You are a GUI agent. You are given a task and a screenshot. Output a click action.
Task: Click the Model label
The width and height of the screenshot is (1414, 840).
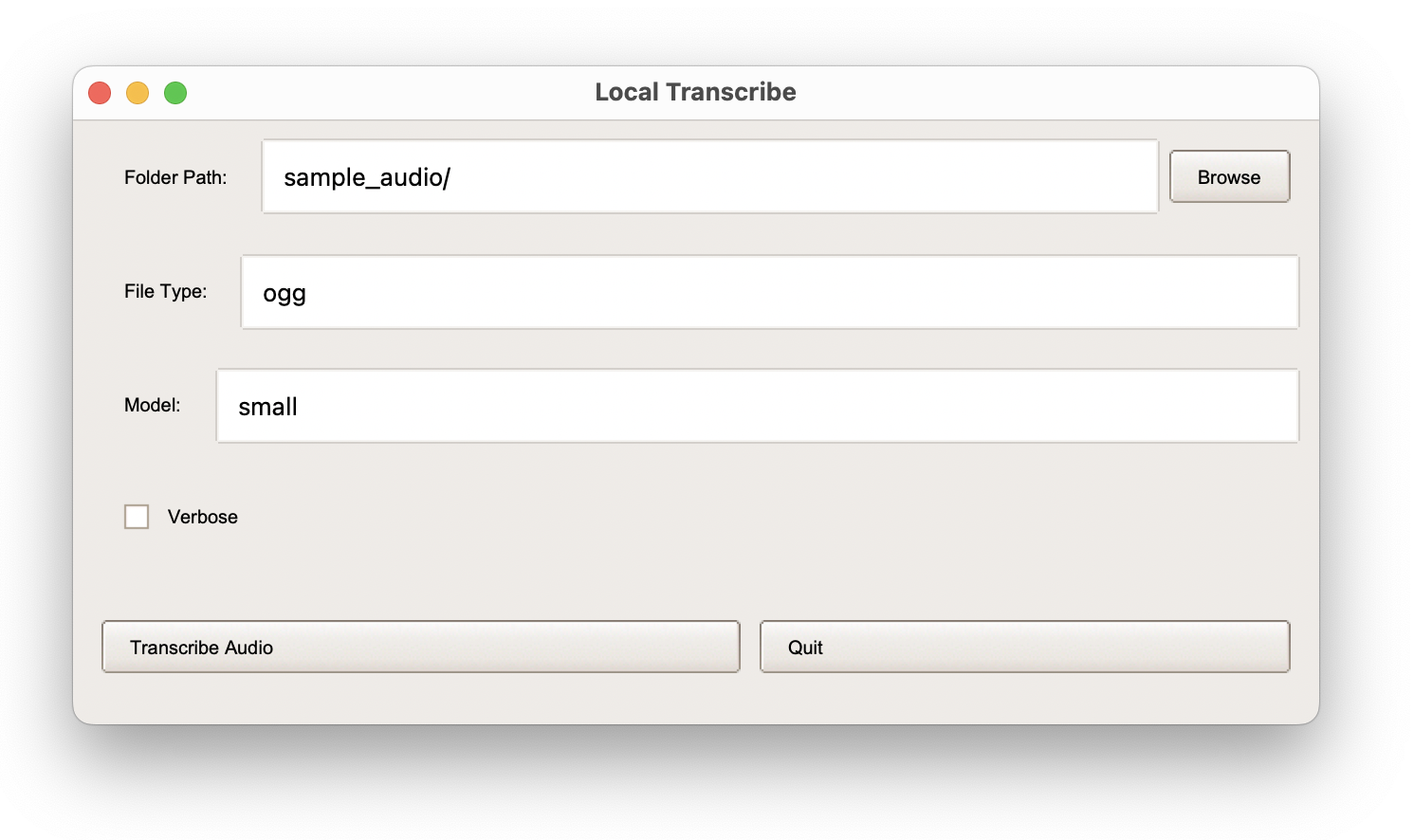(x=155, y=405)
